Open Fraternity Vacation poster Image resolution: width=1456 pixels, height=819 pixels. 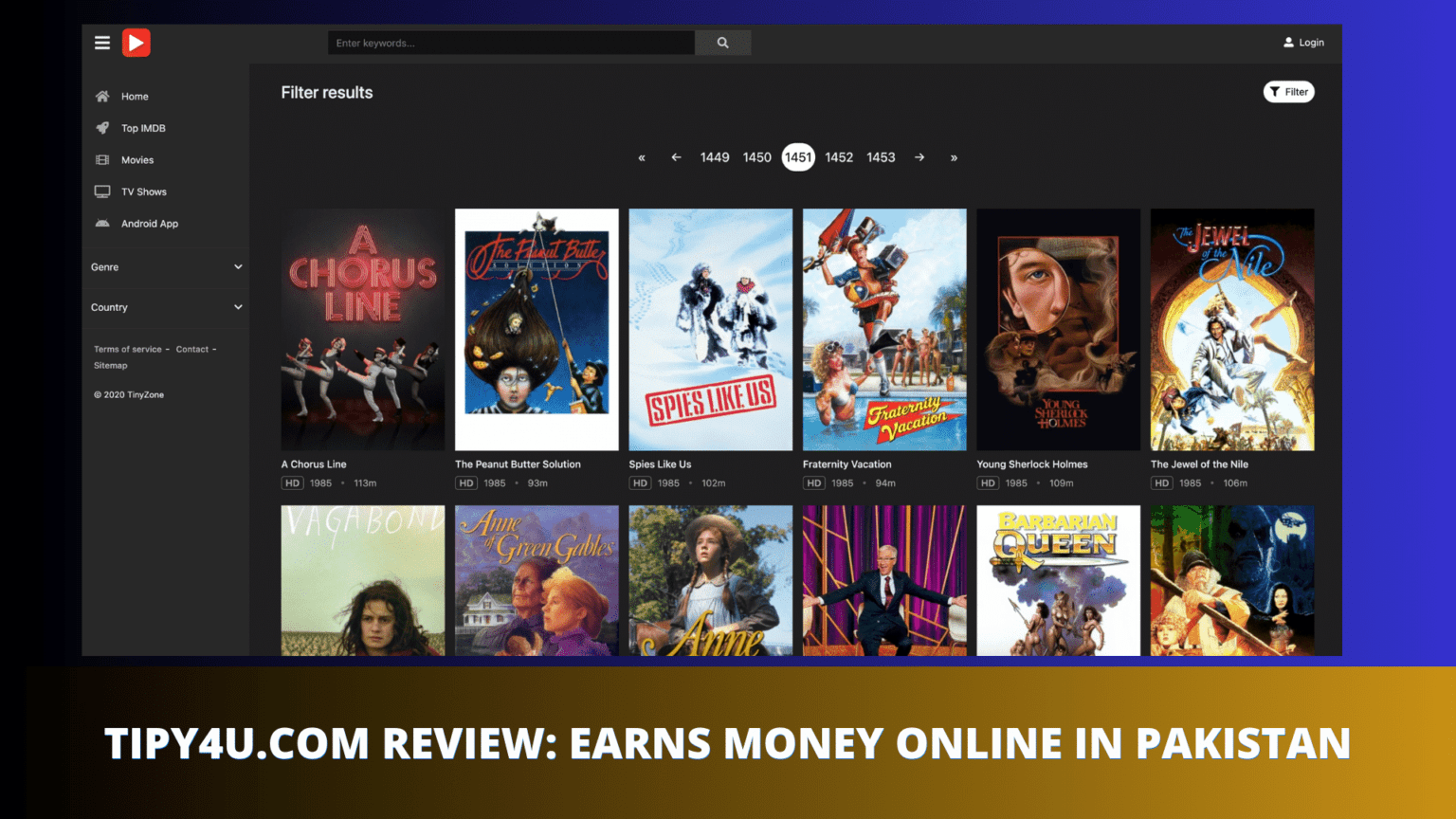click(x=884, y=330)
